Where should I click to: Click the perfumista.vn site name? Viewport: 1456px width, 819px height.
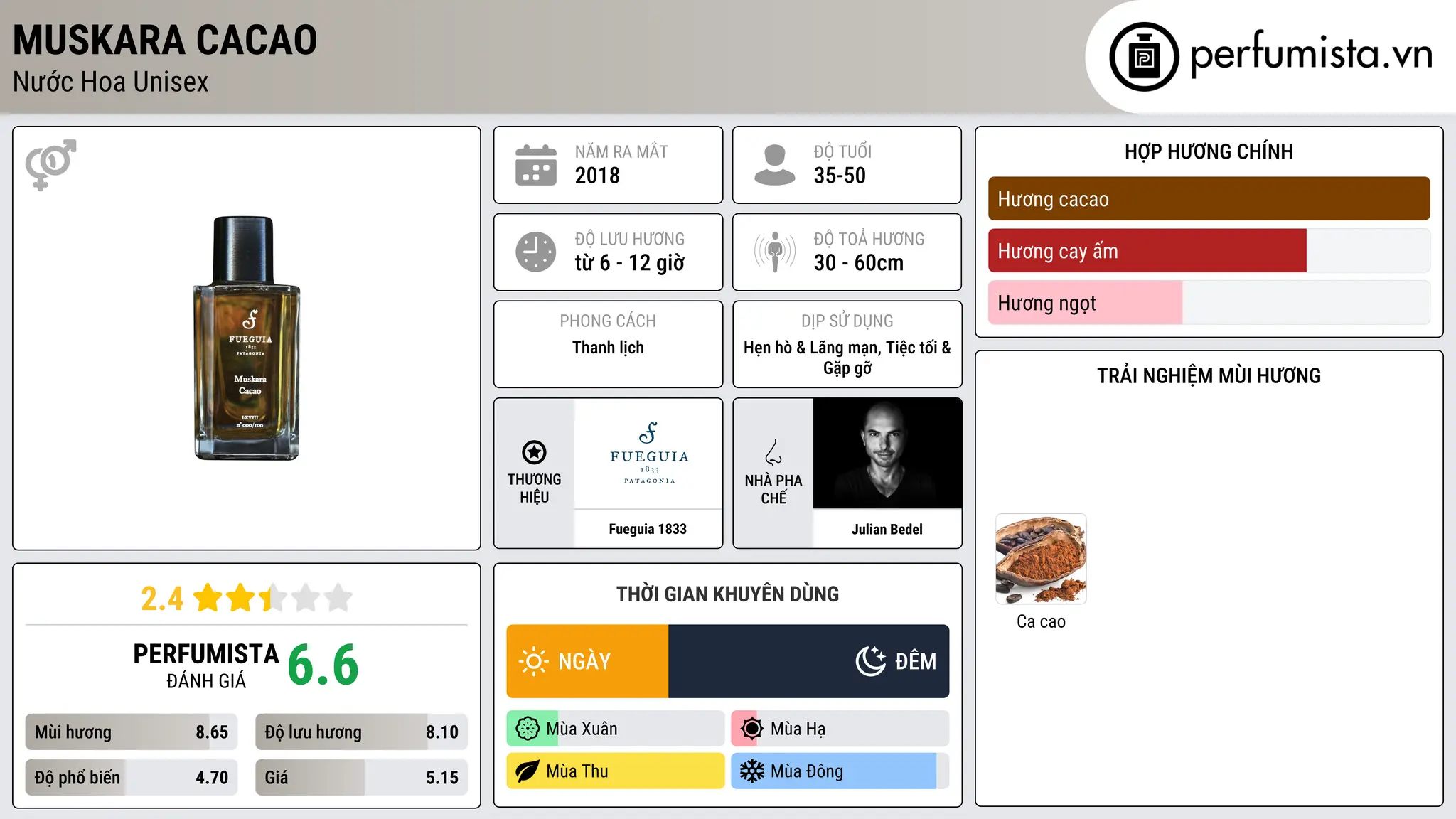coord(1311,53)
